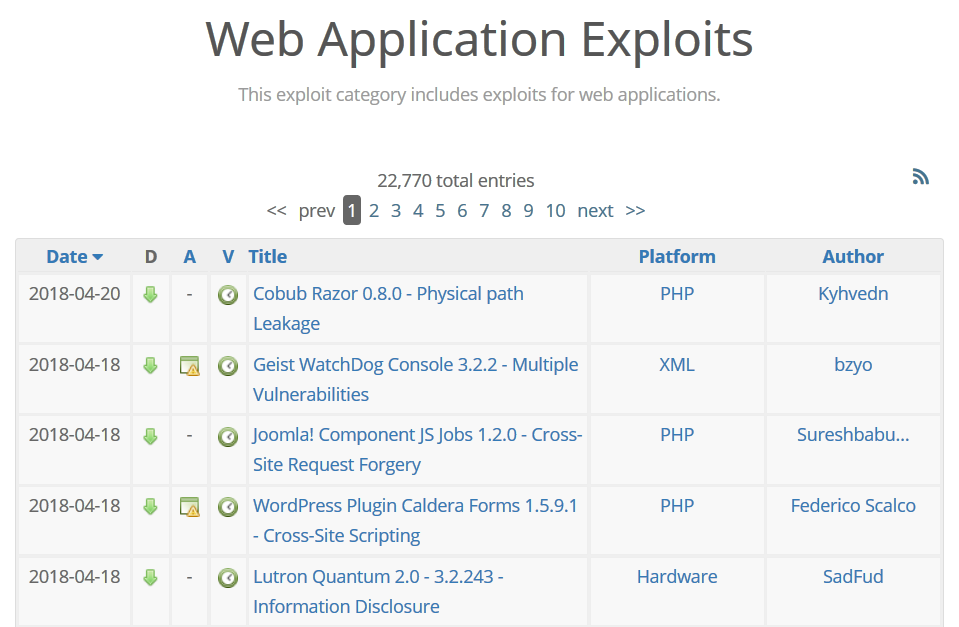This screenshot has height=627, width=959.
Task: Select 2018-04-18 date in Lutron Quantum row
Action: [75, 577]
